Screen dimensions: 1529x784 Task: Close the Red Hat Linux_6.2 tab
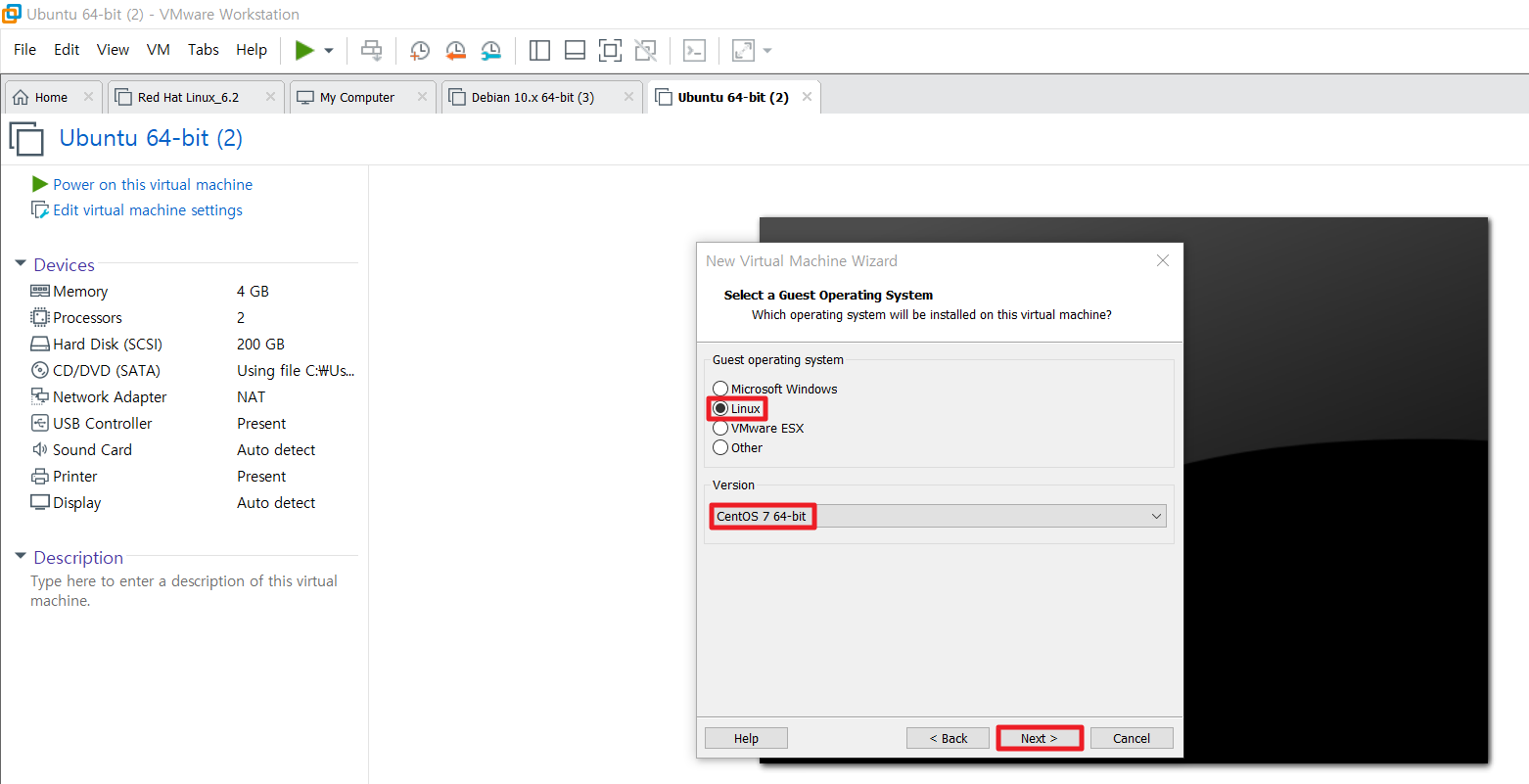click(270, 97)
